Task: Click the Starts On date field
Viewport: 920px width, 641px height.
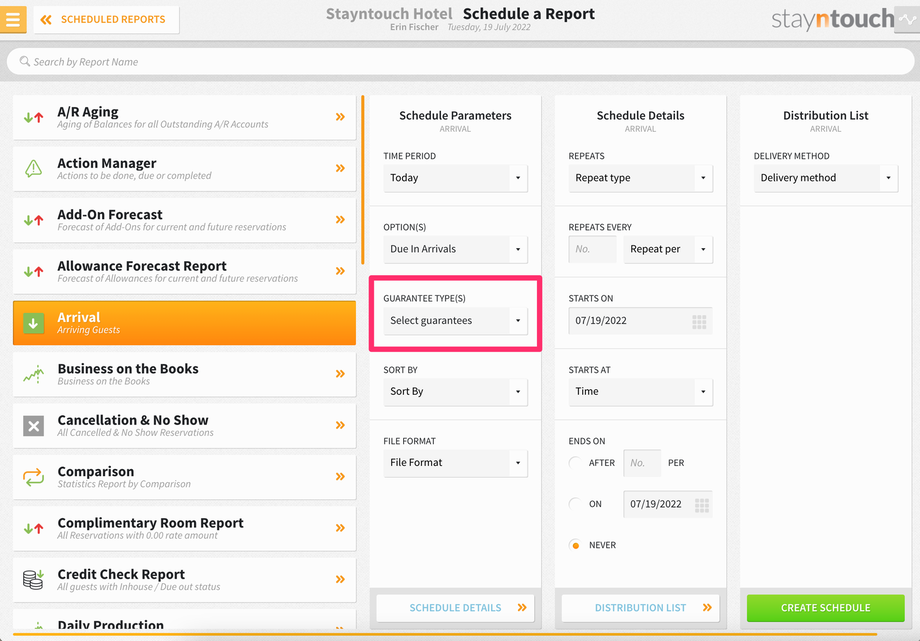Action: point(640,320)
